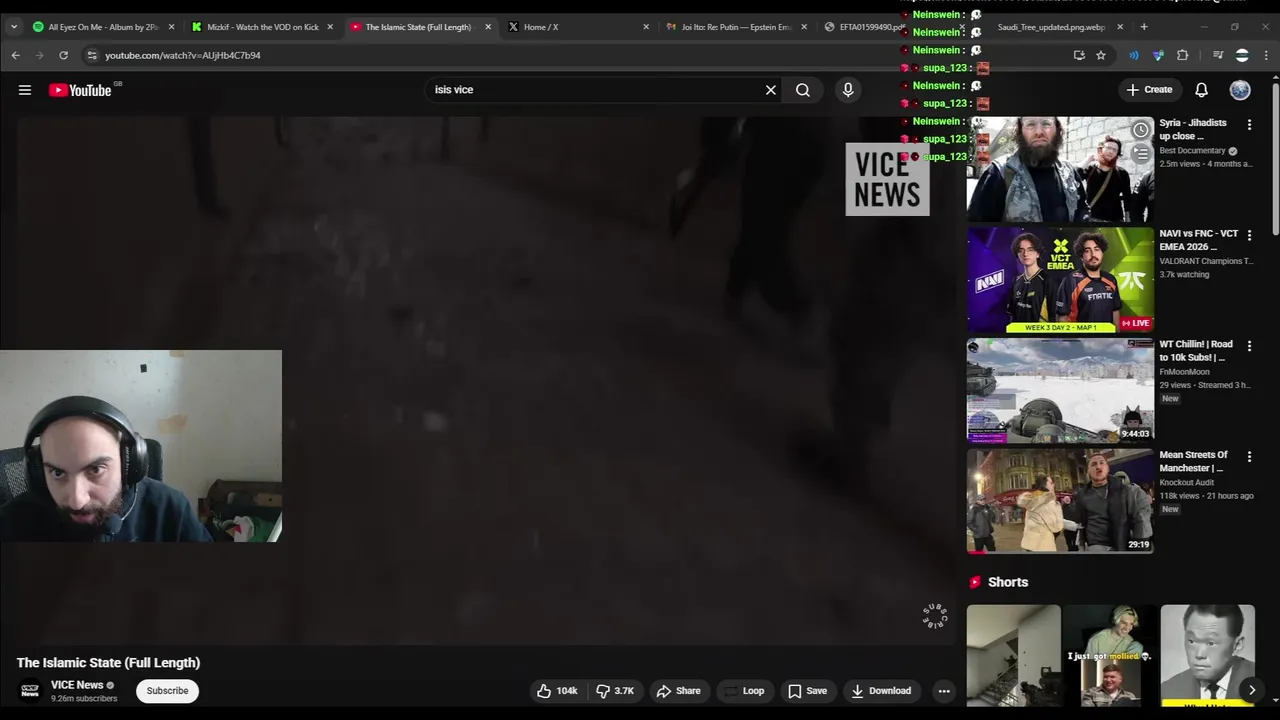Close The Islamic State tab
The width and height of the screenshot is (1280, 720).
coord(488,27)
